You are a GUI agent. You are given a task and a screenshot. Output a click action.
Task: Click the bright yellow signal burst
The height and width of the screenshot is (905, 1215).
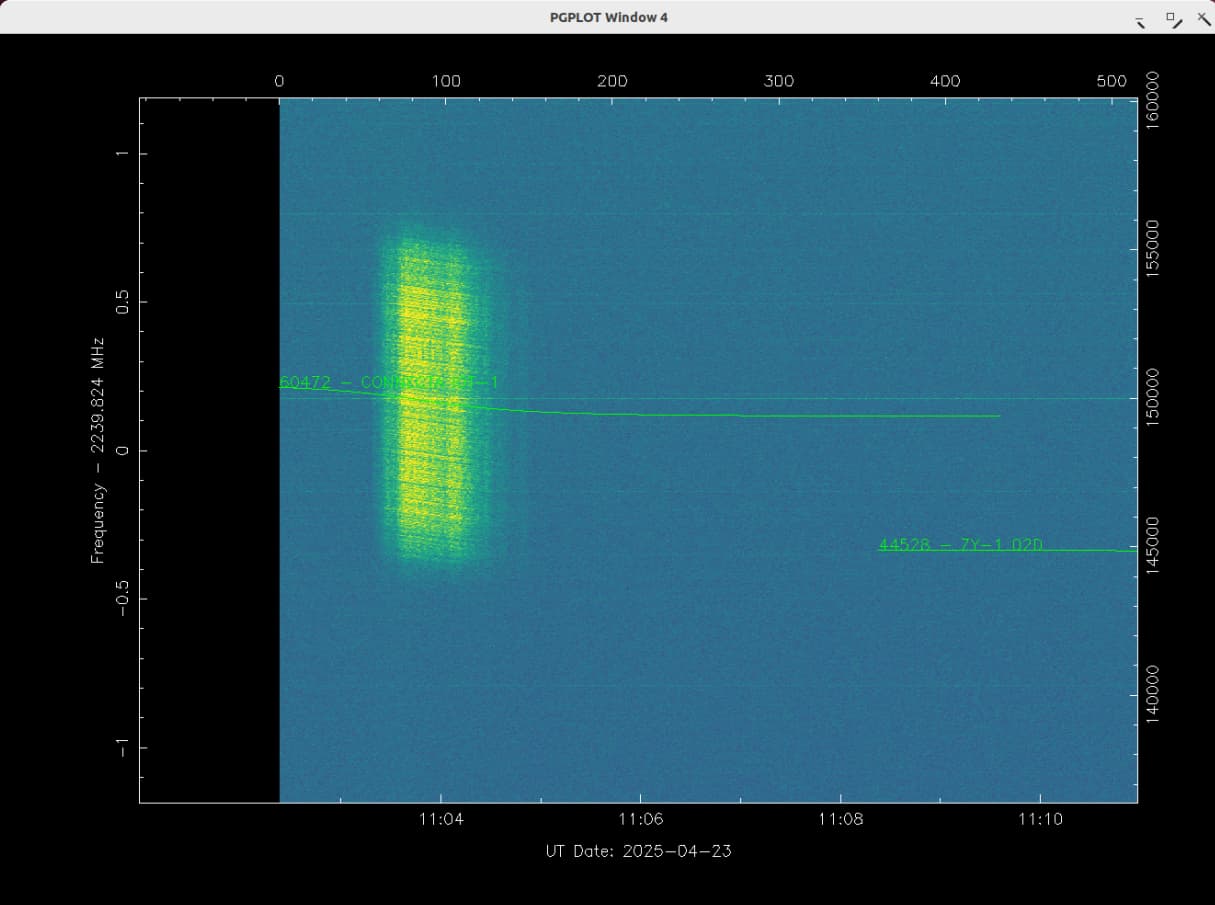430,400
